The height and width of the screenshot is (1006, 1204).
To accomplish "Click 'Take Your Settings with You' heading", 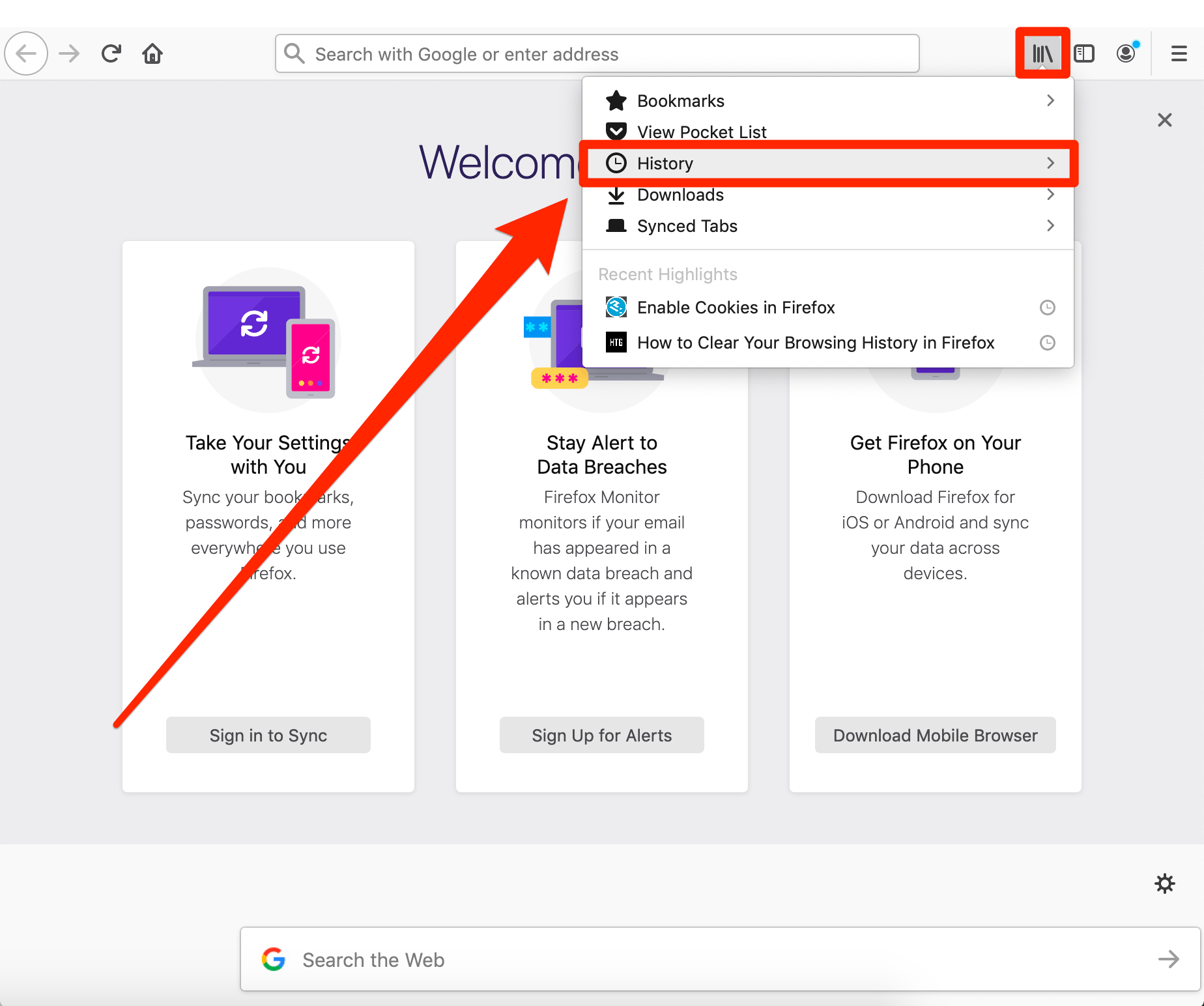I will pos(268,455).
